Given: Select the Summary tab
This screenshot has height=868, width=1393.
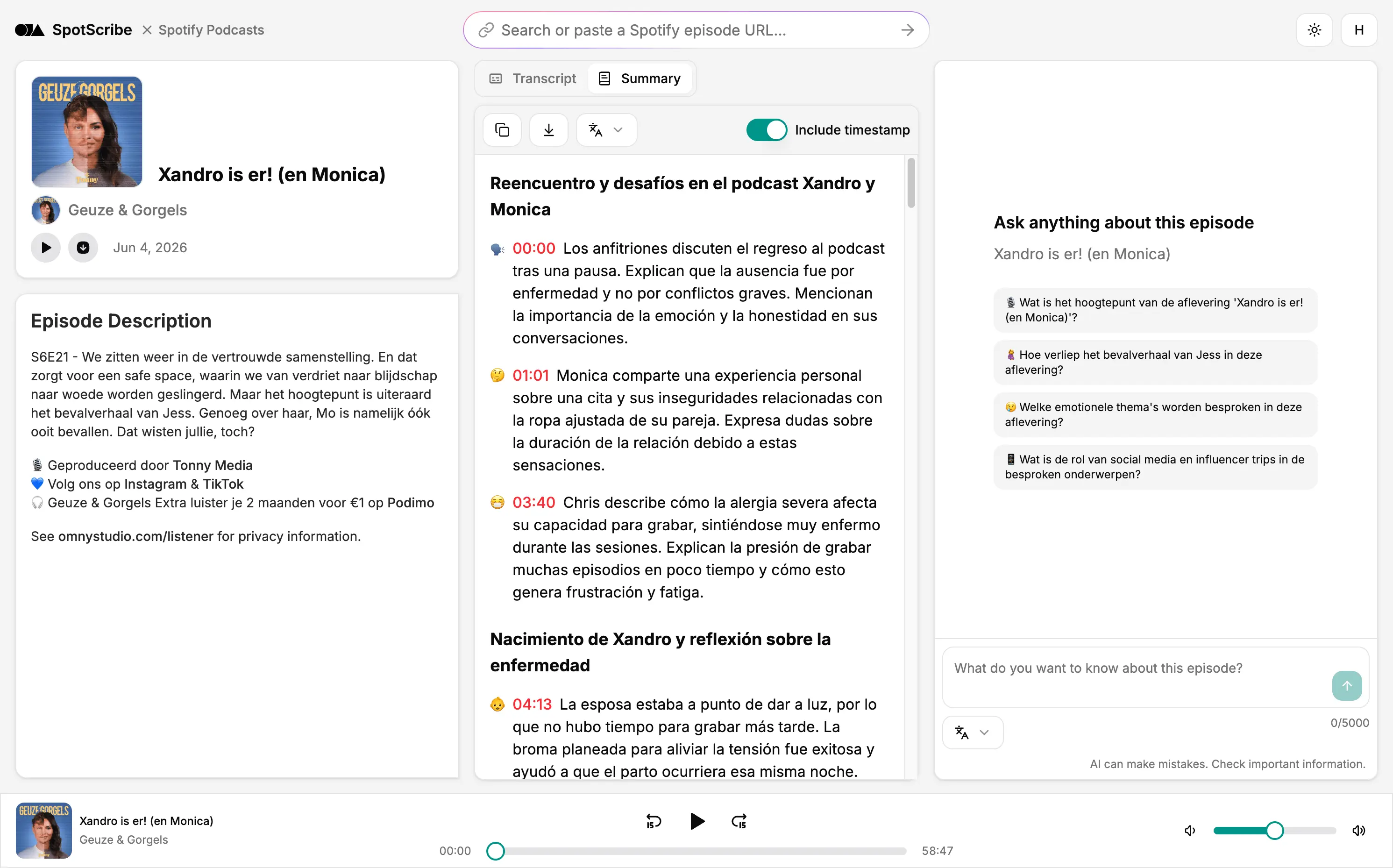Looking at the screenshot, I should pos(640,78).
